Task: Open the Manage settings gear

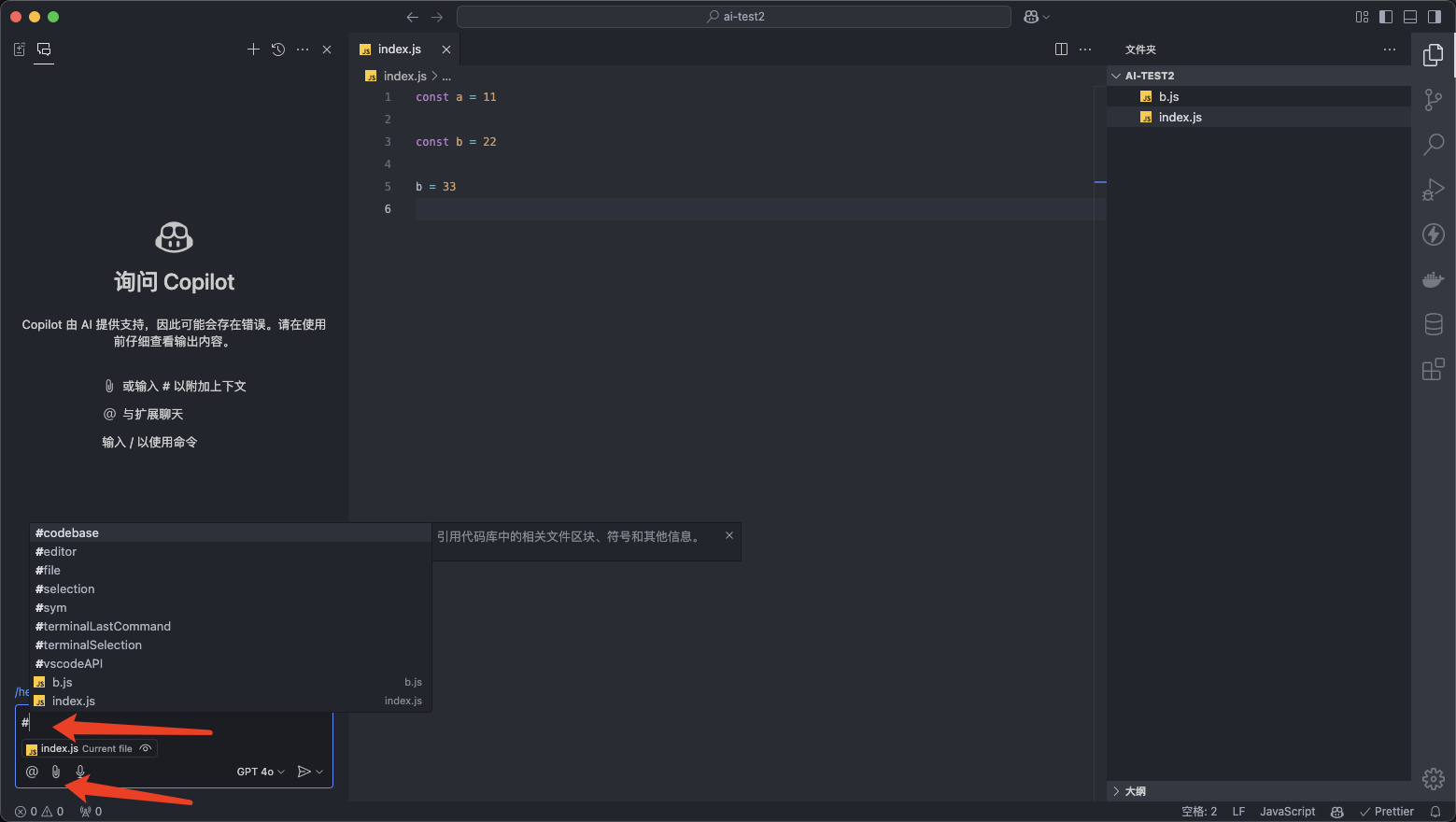Action: coord(1434,778)
